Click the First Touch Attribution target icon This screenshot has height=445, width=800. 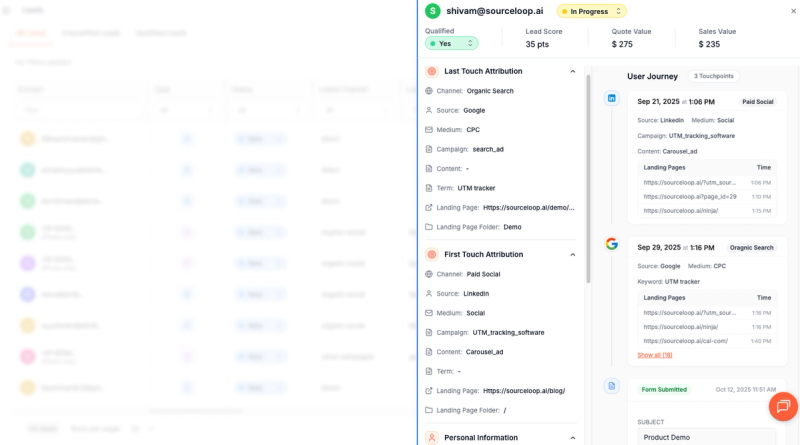click(x=432, y=254)
